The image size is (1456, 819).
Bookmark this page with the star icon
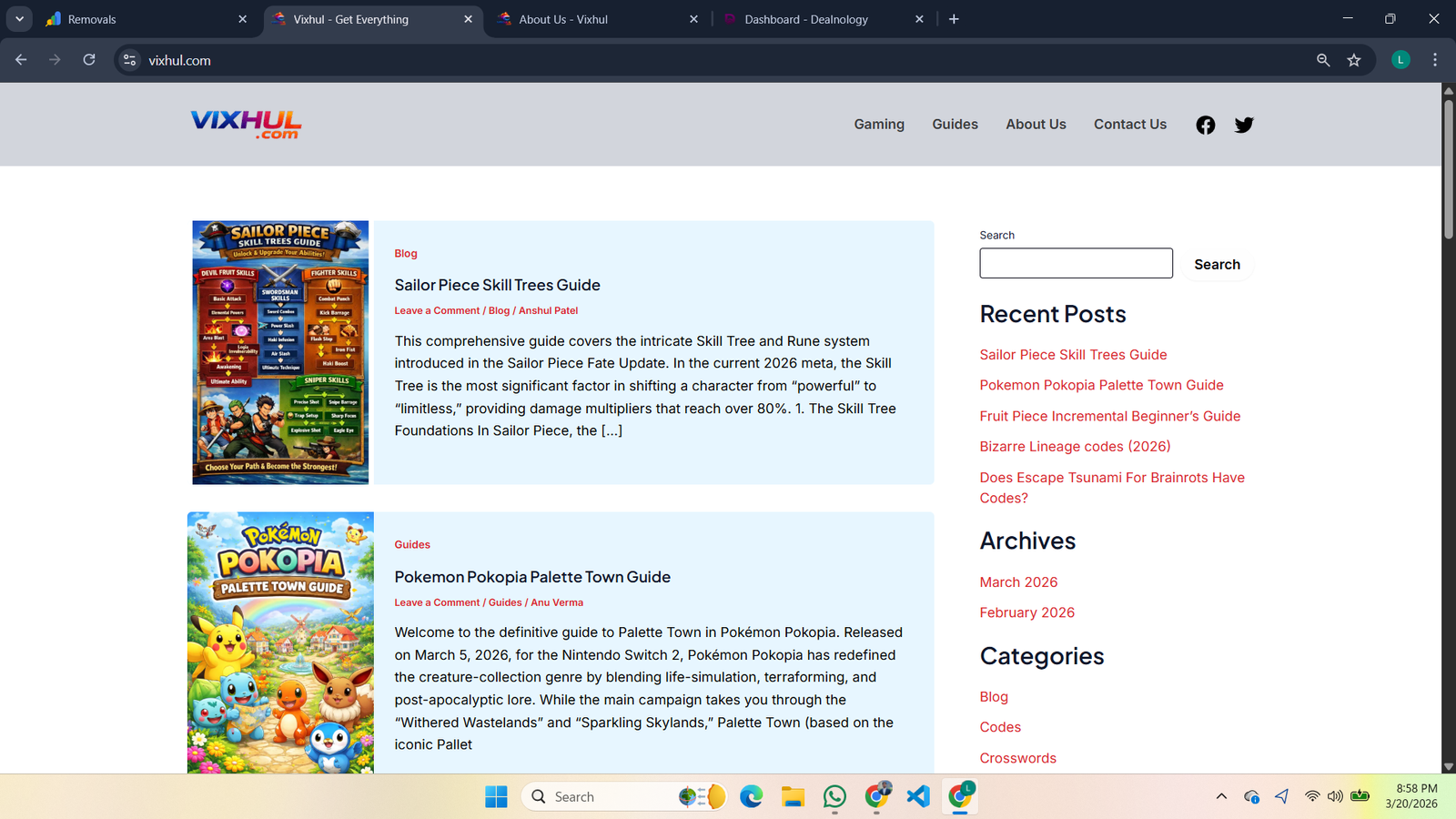1354,60
